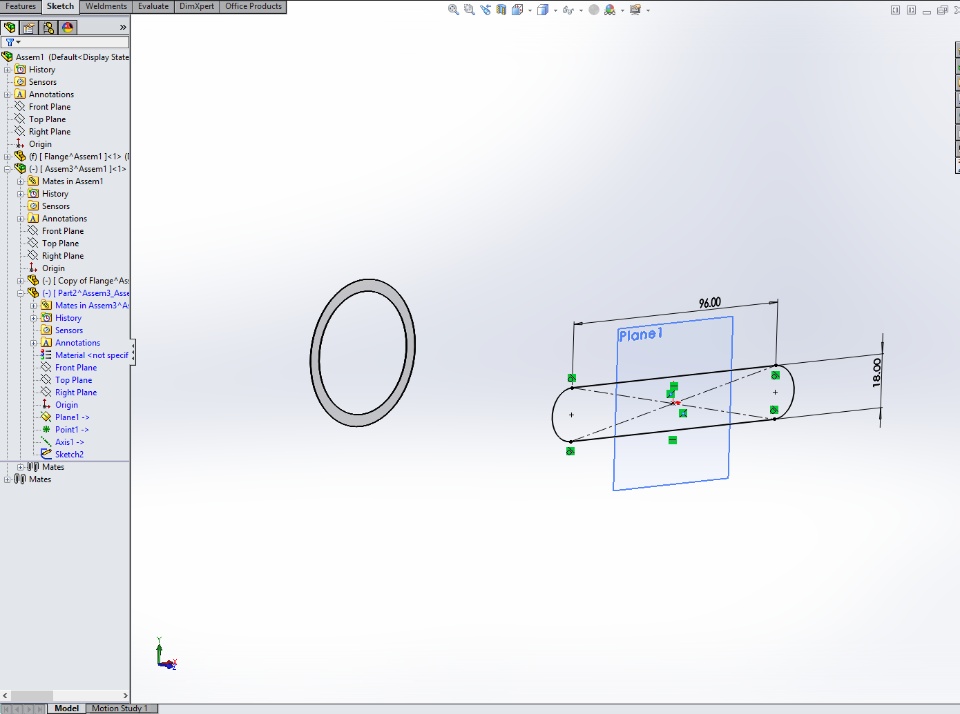Select the equal relation marker below the slot
Image resolution: width=960 pixels, height=714 pixels.
click(x=673, y=440)
